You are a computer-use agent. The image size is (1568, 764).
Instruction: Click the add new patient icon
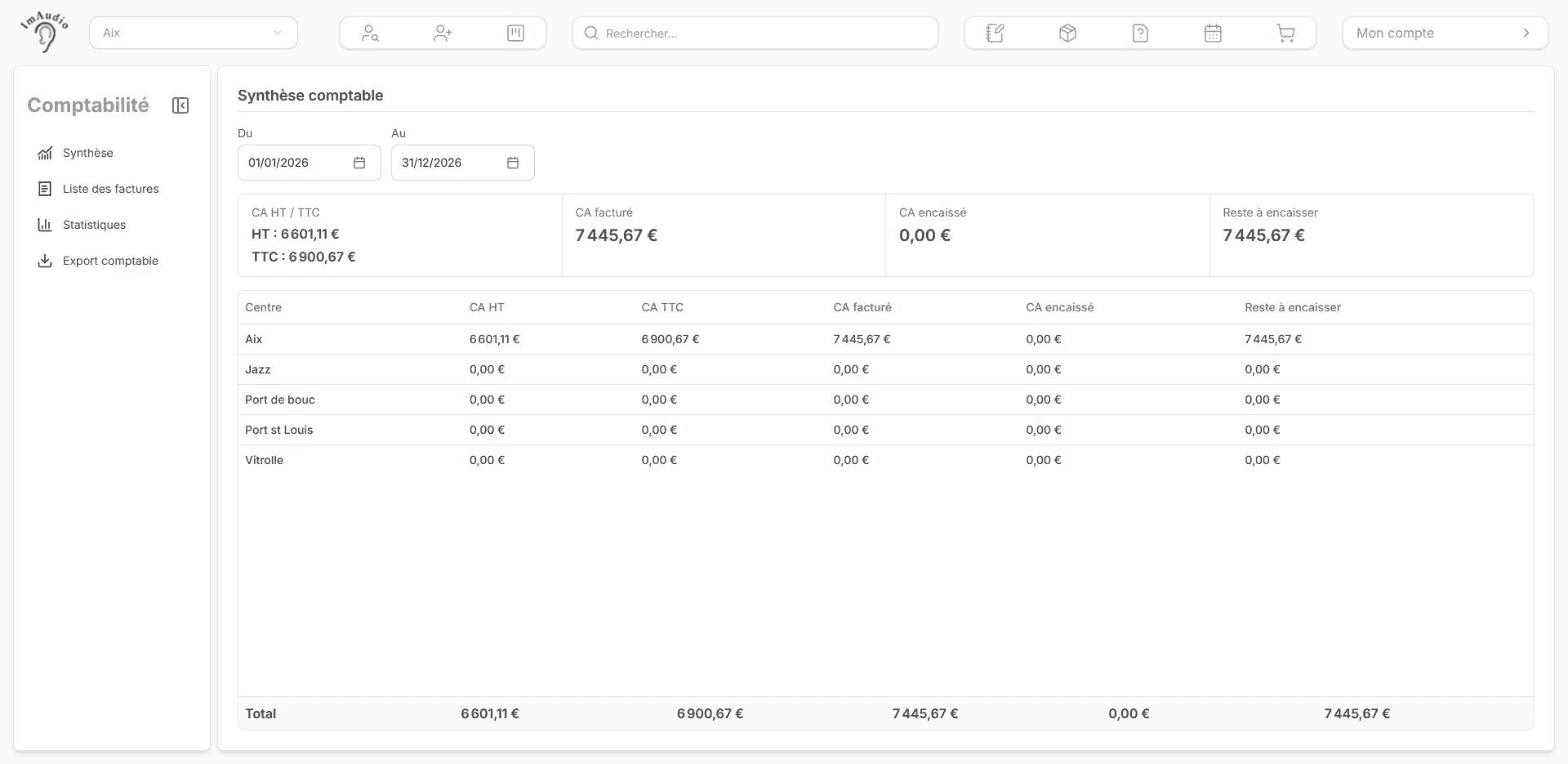(443, 33)
